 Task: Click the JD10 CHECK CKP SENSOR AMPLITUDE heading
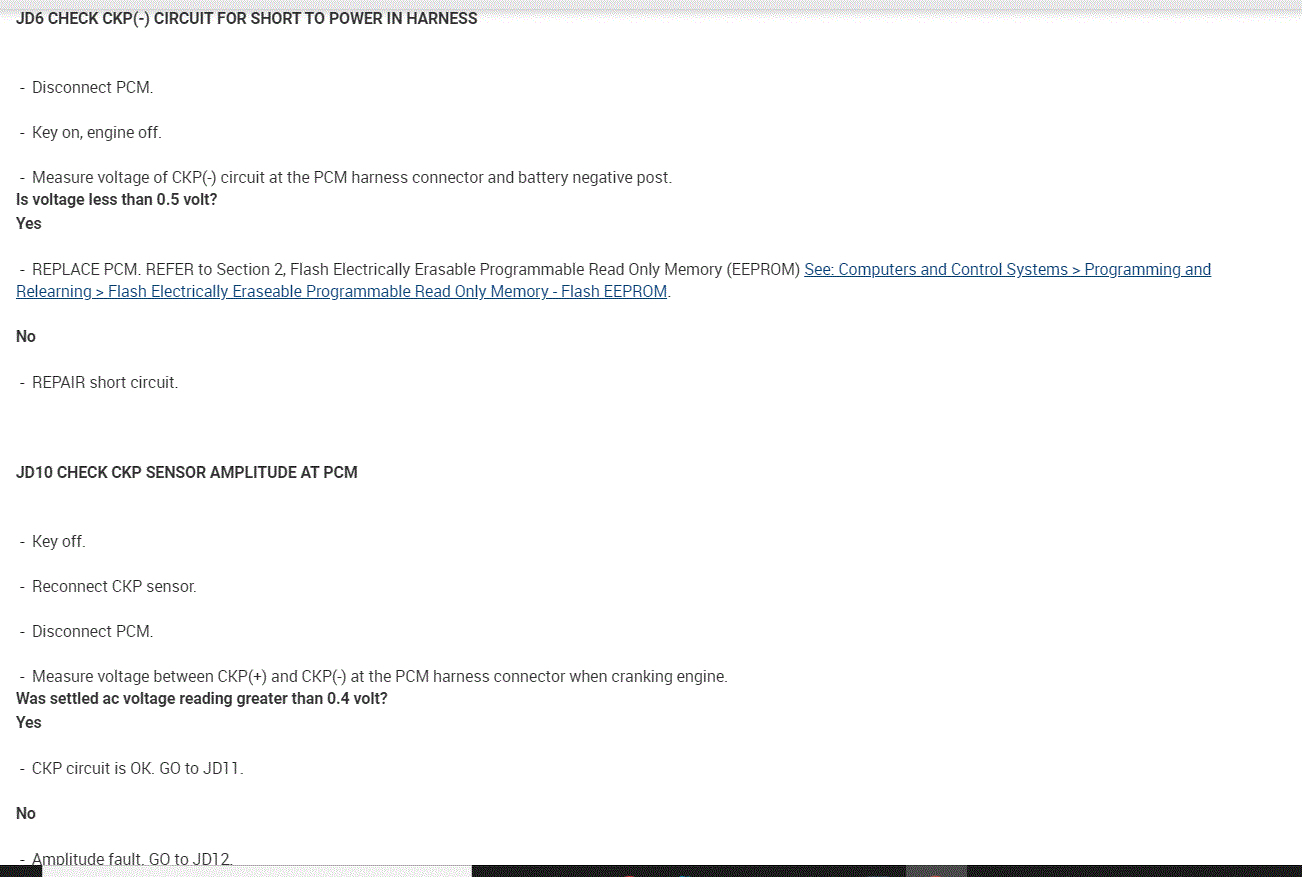pyautogui.click(x=186, y=472)
